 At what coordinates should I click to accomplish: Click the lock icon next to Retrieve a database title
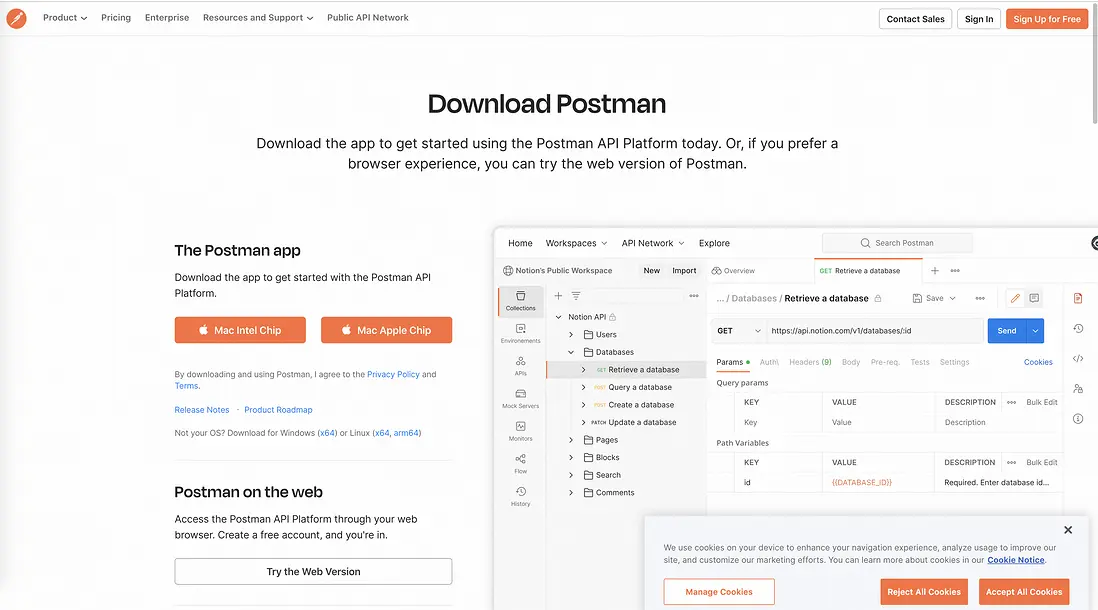(877, 298)
